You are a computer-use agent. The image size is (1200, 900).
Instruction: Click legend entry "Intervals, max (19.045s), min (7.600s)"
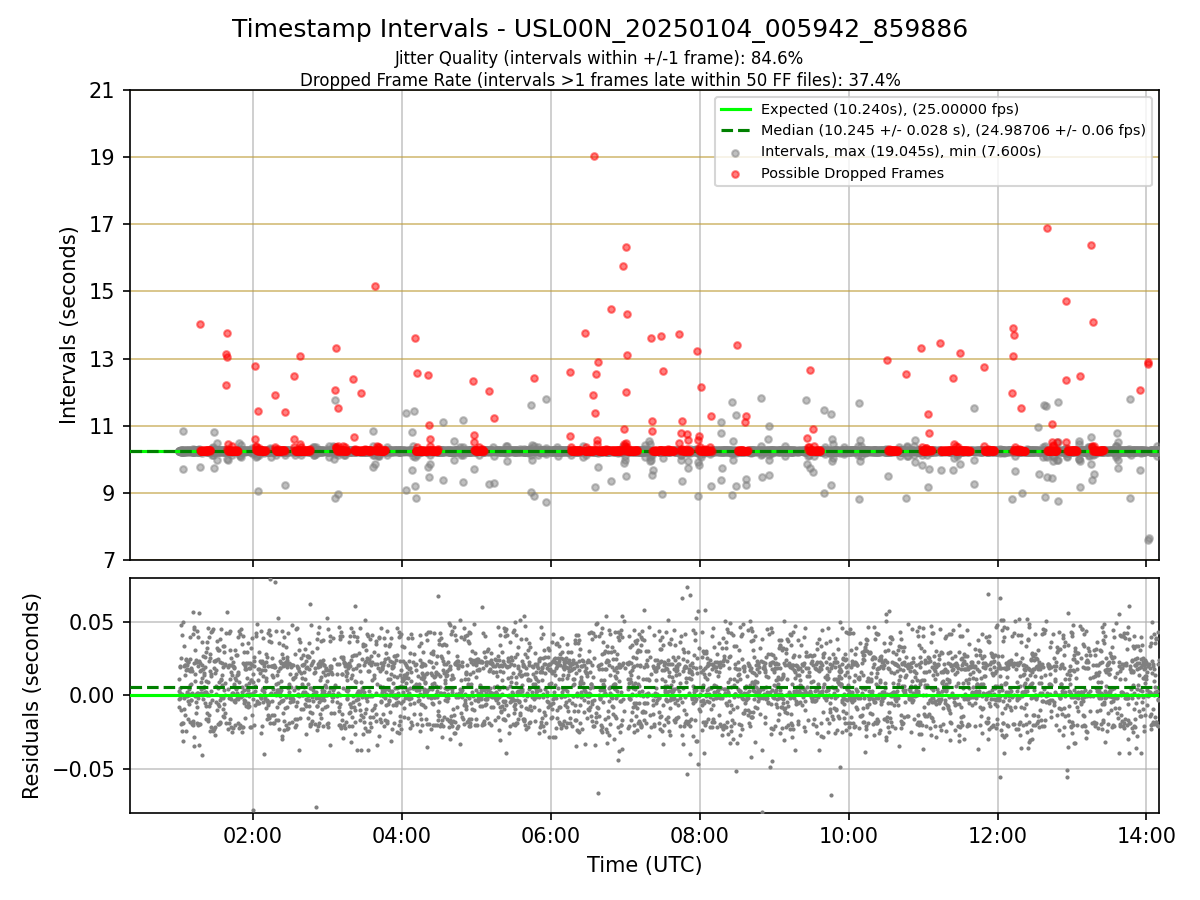tap(901, 151)
